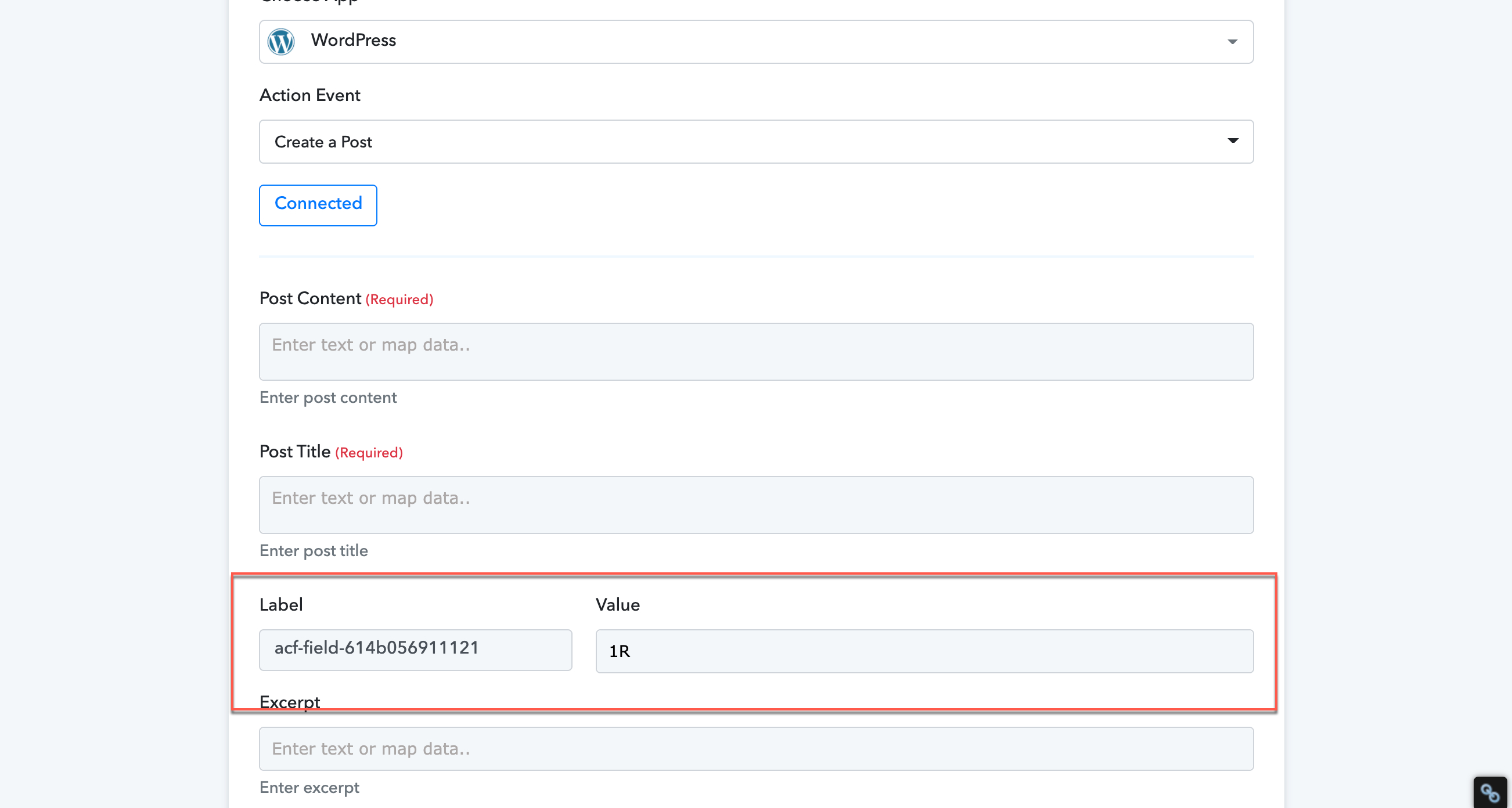The width and height of the screenshot is (1512, 808).
Task: Click the Label column heading
Action: click(281, 605)
